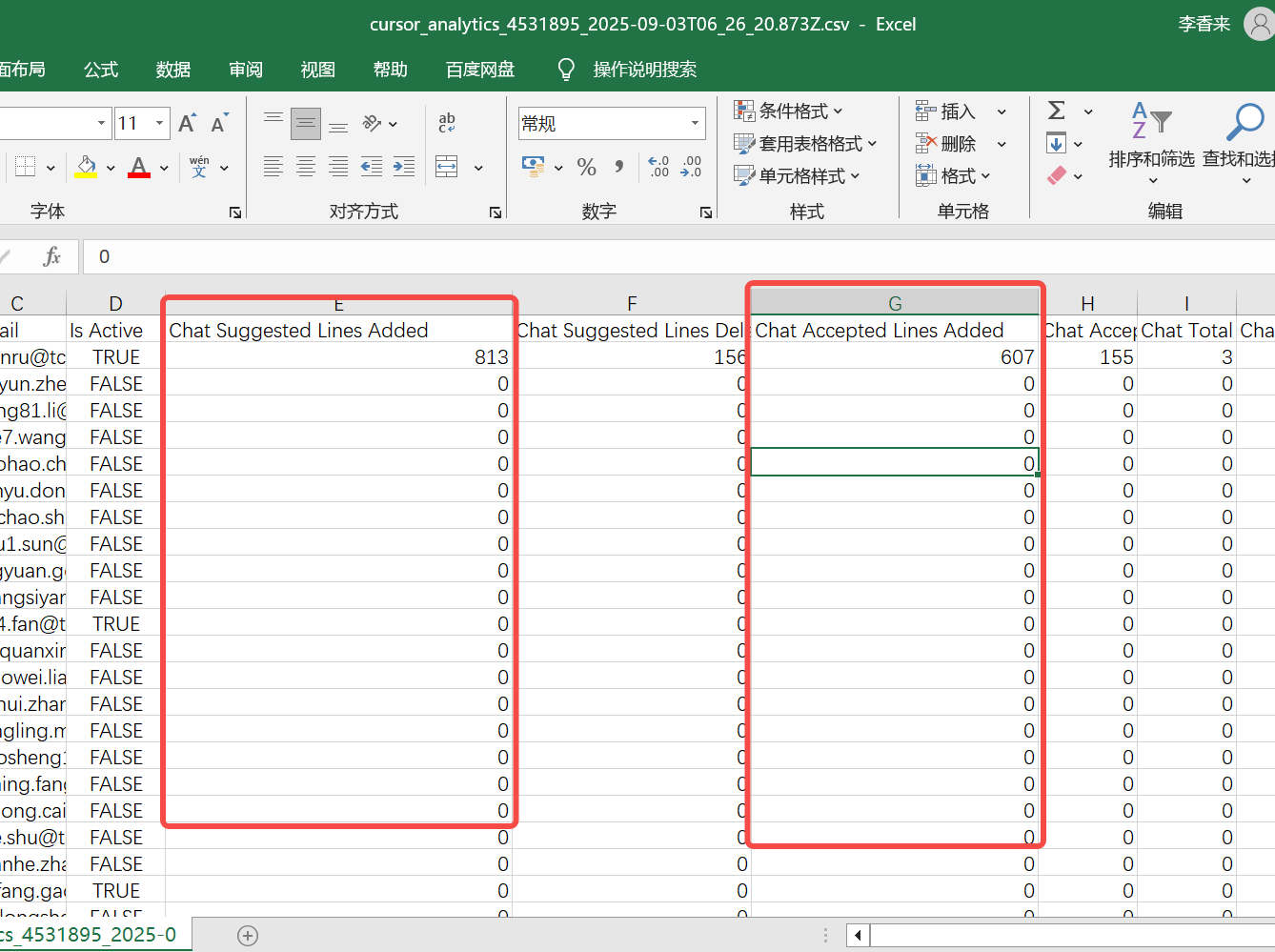1275x952 pixels.
Task: Open the 公式 ribbon tab
Action: (101, 70)
